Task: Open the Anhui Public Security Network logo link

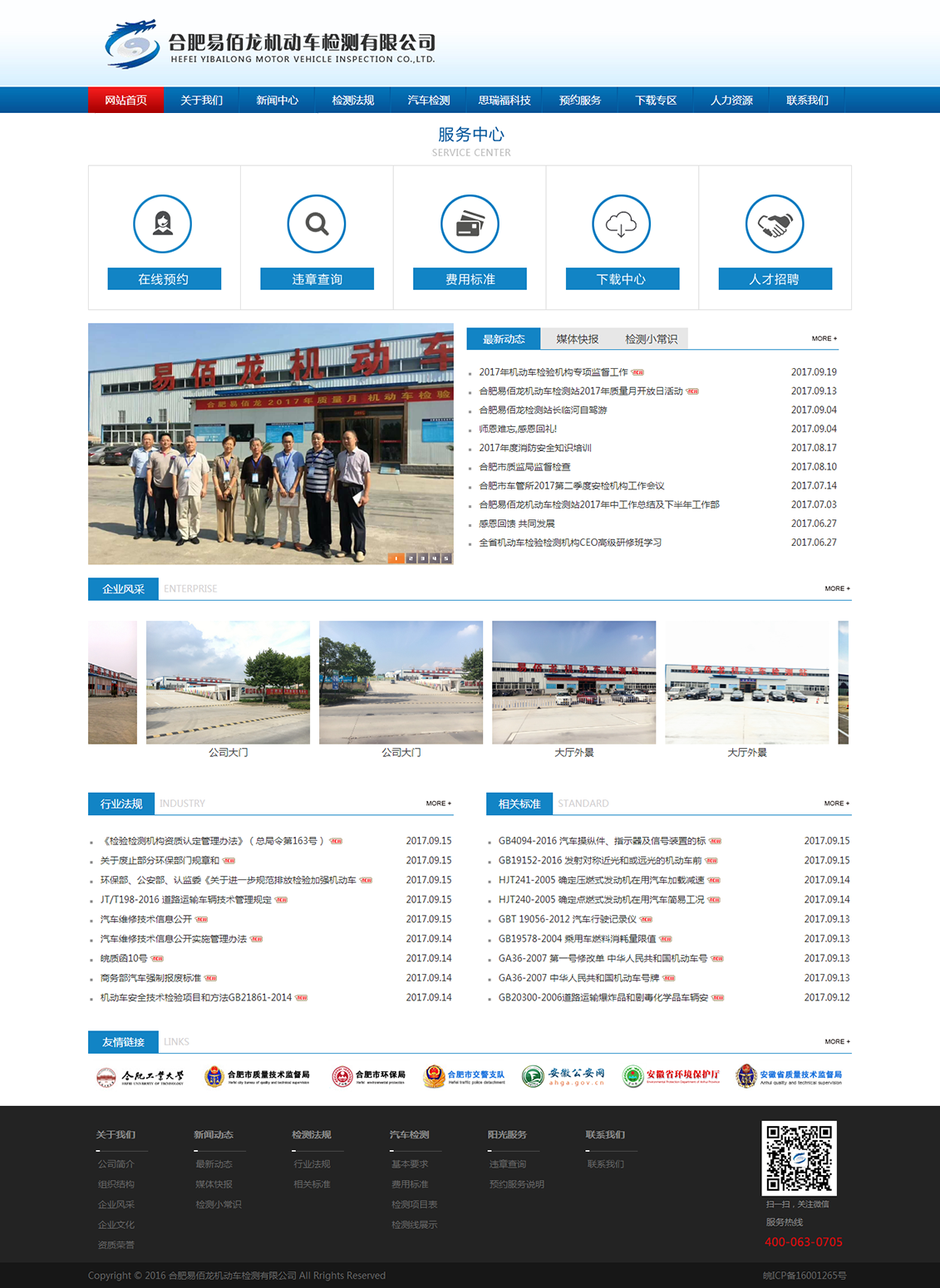Action: point(564,1076)
